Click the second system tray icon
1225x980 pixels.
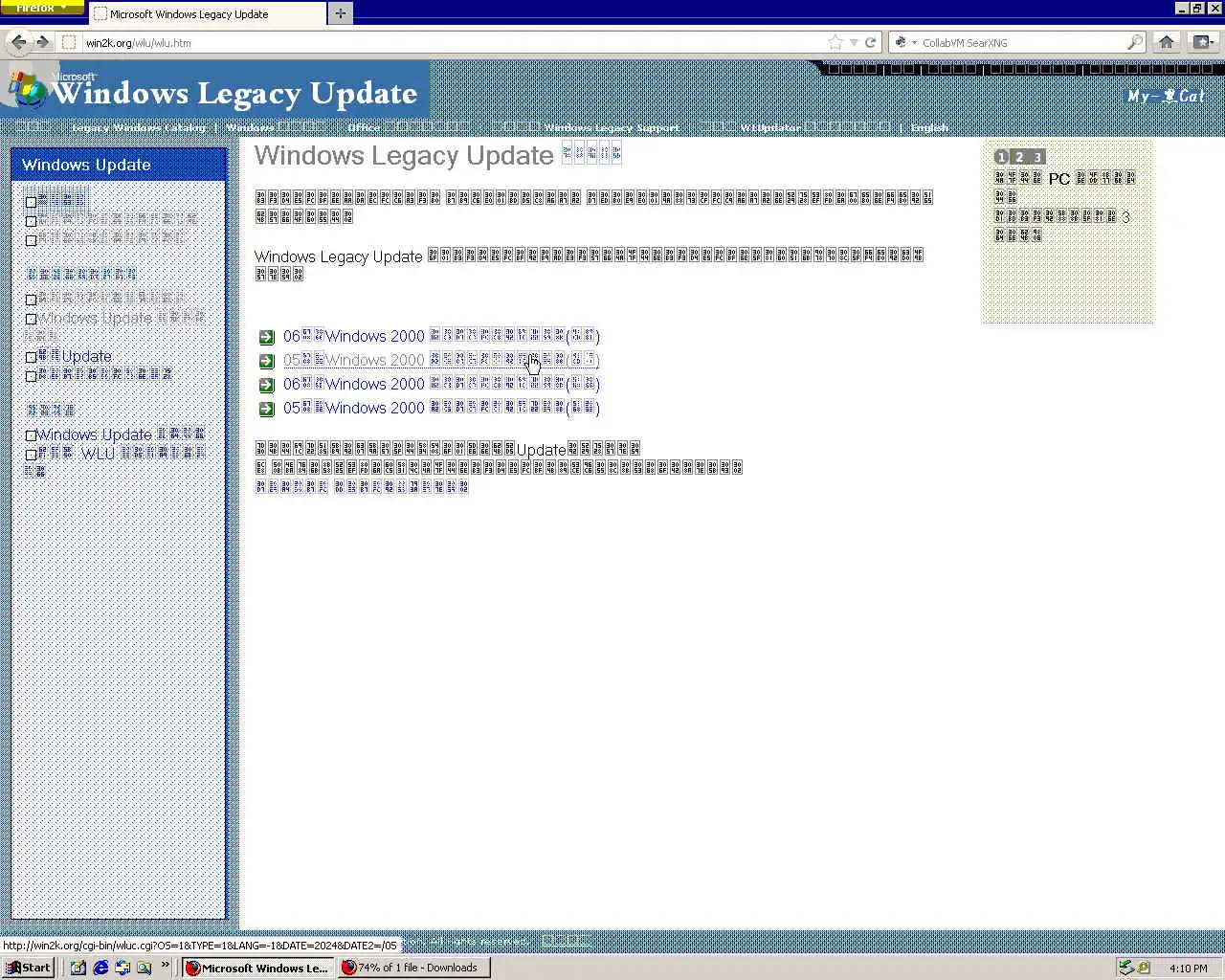pos(1143,968)
